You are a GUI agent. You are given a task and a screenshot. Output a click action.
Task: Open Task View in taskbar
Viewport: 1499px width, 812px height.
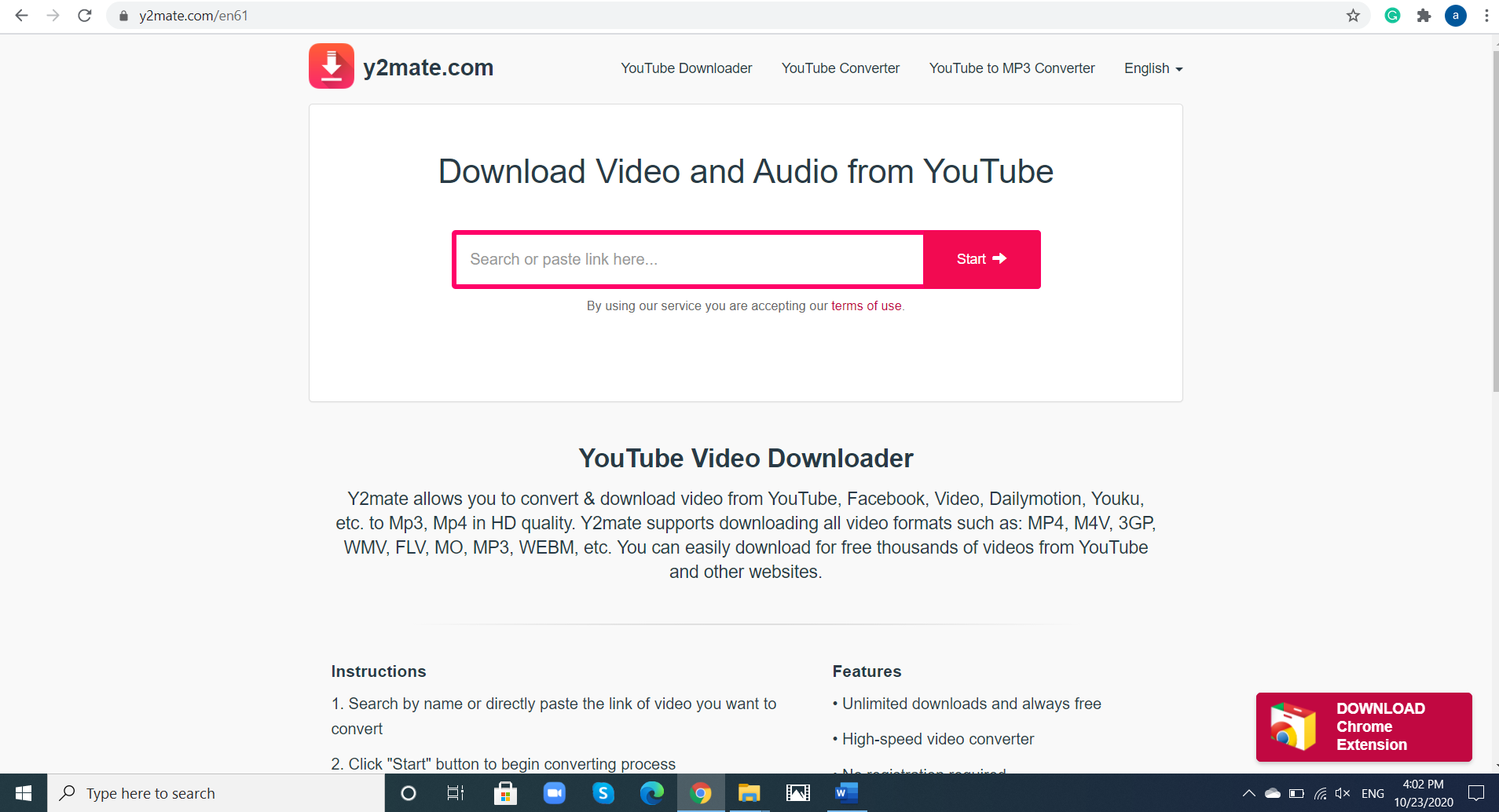tap(456, 793)
